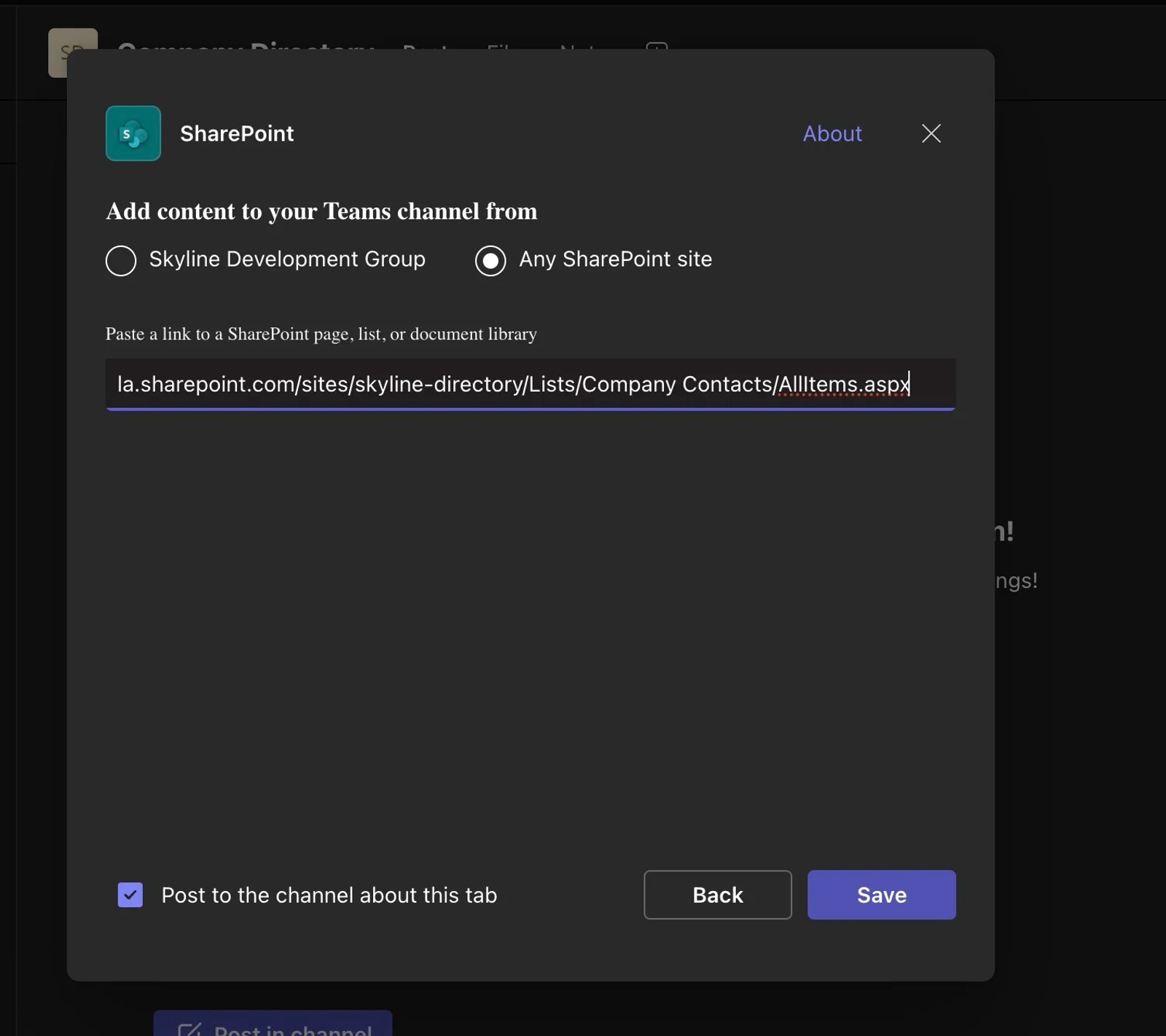Open the About link
This screenshot has height=1036, width=1166.
pos(832,133)
